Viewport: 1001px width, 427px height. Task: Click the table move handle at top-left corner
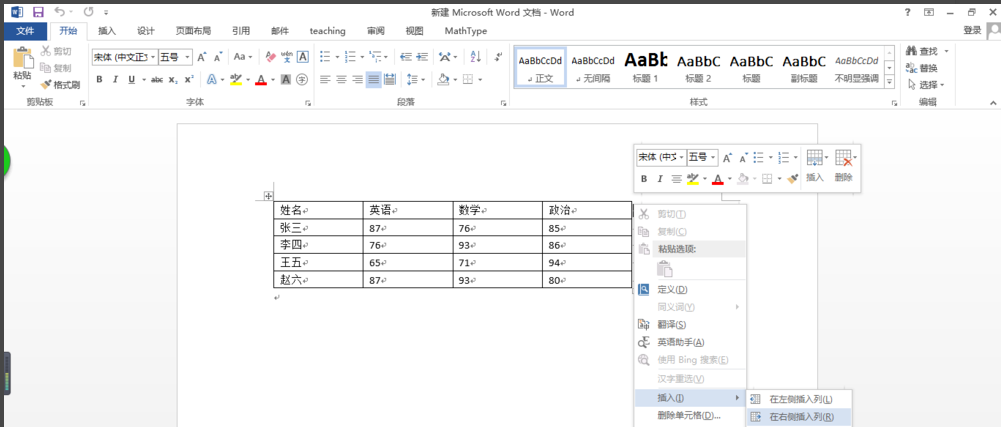tap(268, 196)
